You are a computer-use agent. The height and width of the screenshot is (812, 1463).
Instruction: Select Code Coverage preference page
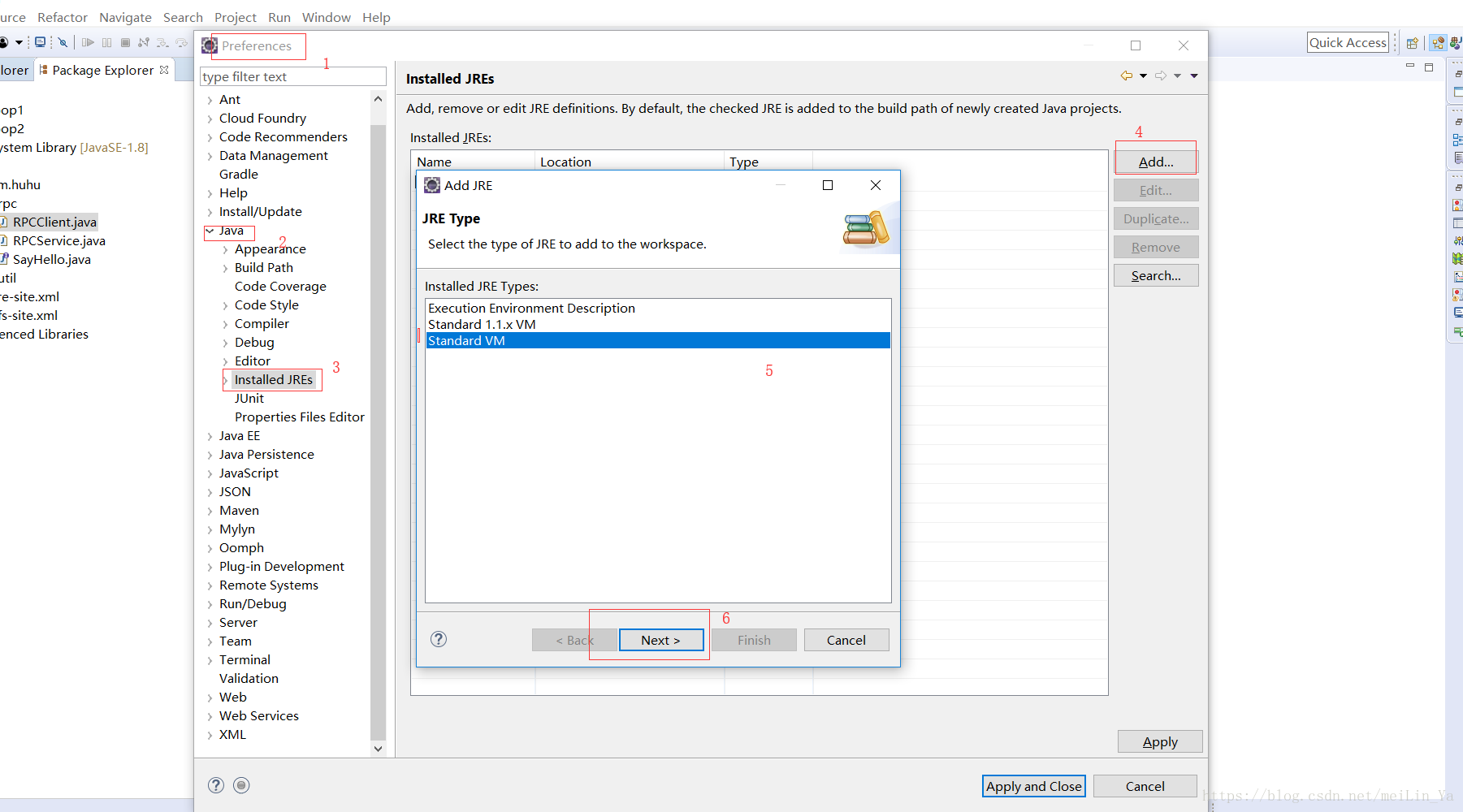[x=280, y=286]
